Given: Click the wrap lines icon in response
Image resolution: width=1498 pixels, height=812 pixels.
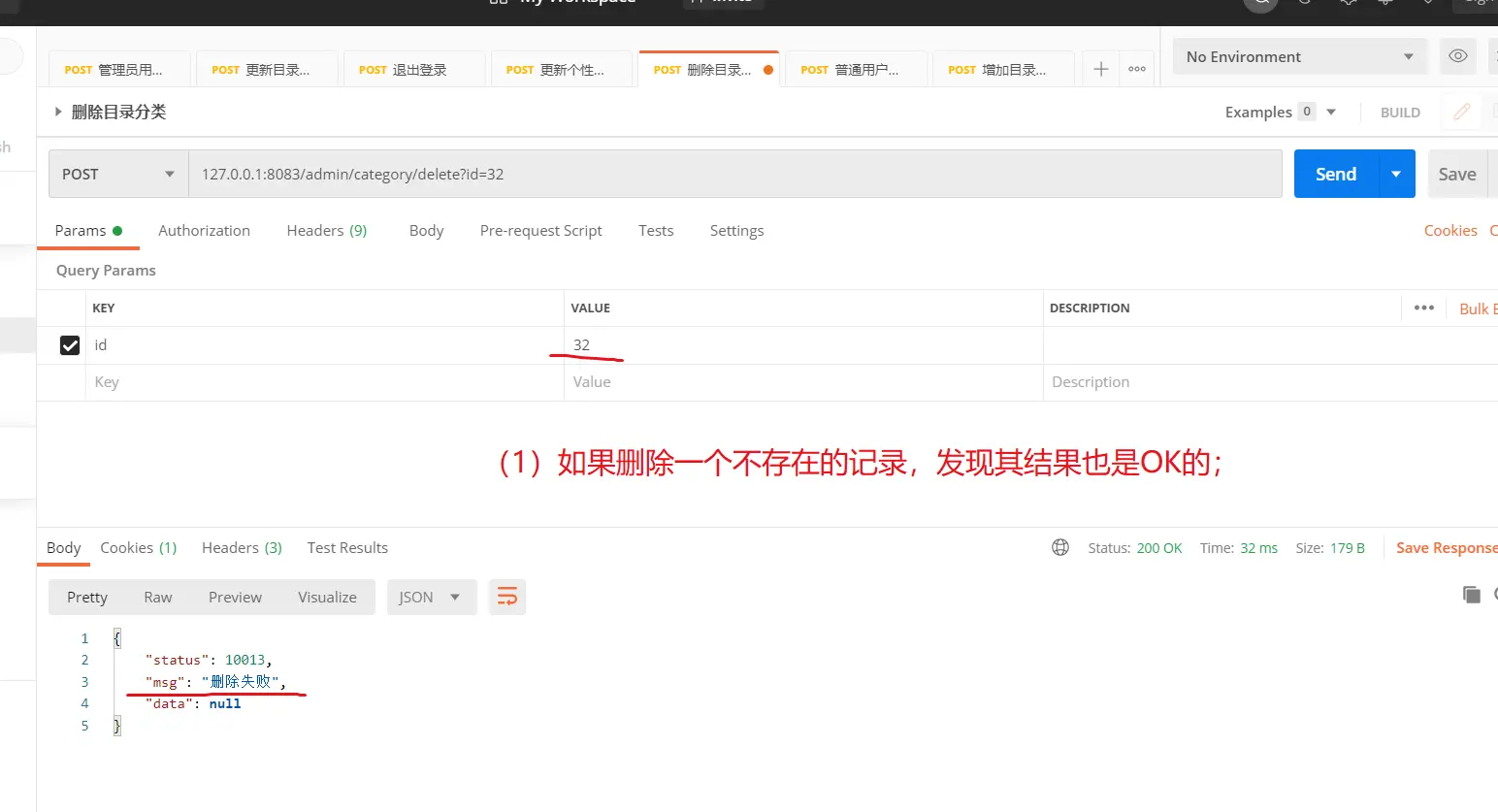Looking at the screenshot, I should (507, 597).
